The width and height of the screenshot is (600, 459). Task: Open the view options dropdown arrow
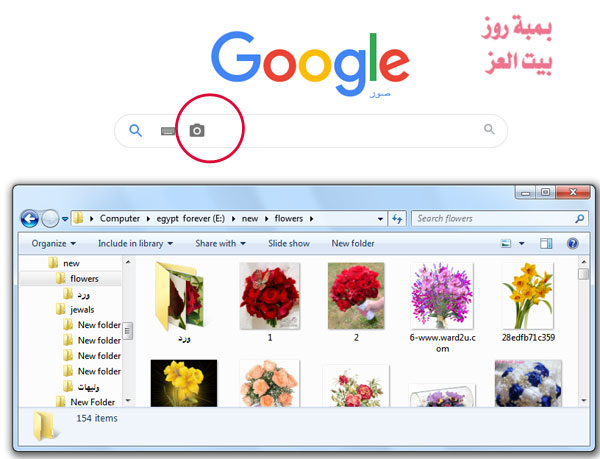(522, 243)
